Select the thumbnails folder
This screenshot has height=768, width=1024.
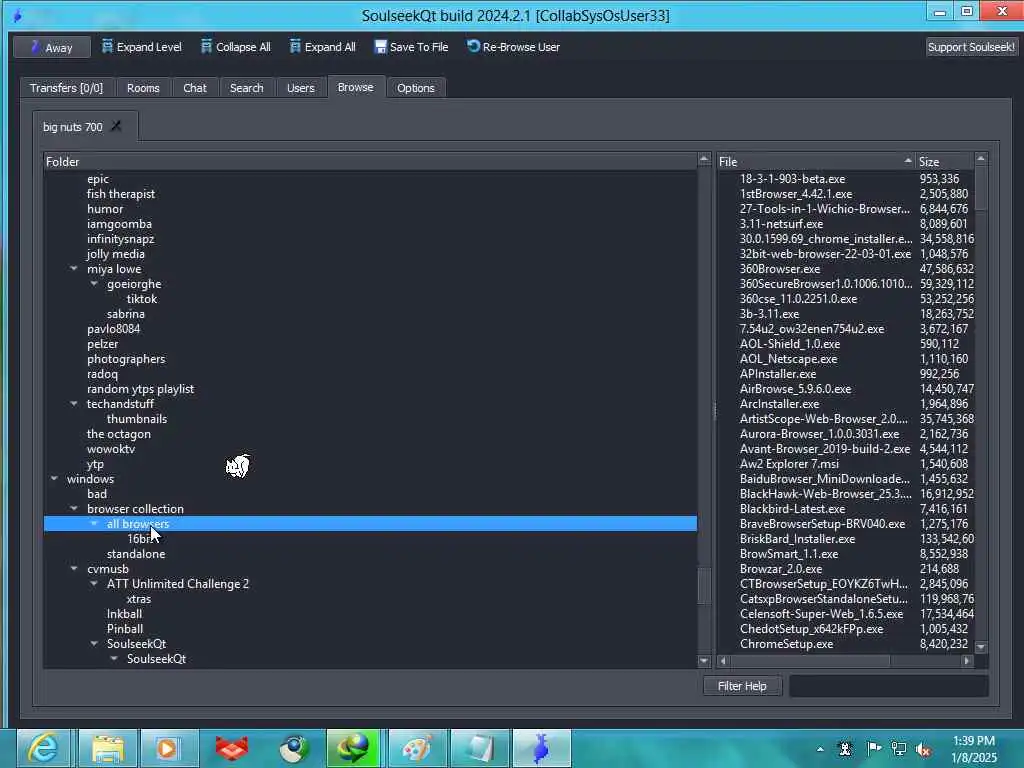136,419
